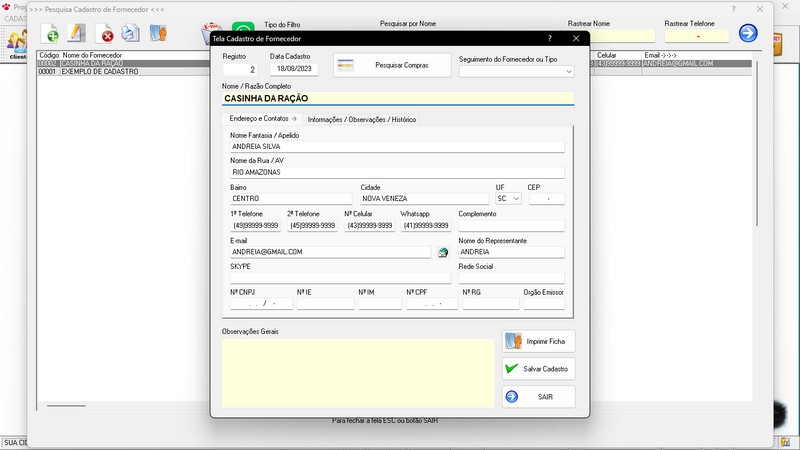Click the SAIR button to exit

coord(538,397)
